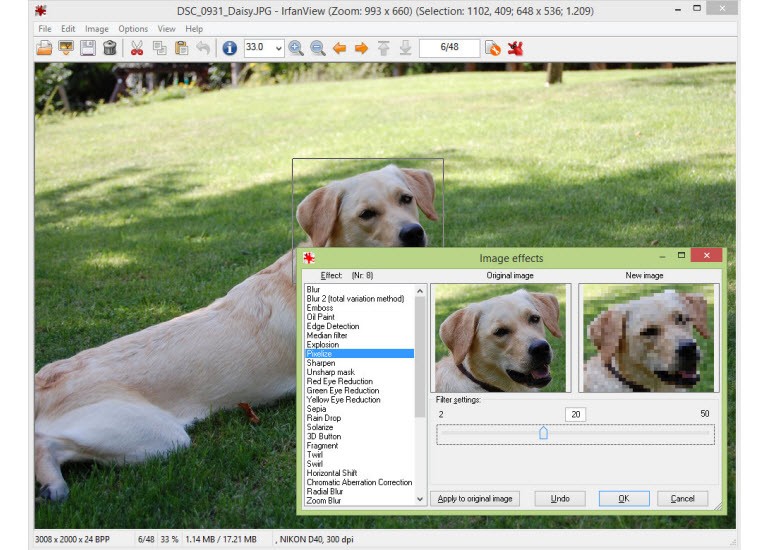
Task: Open a file with the folder icon
Action: click(44, 48)
